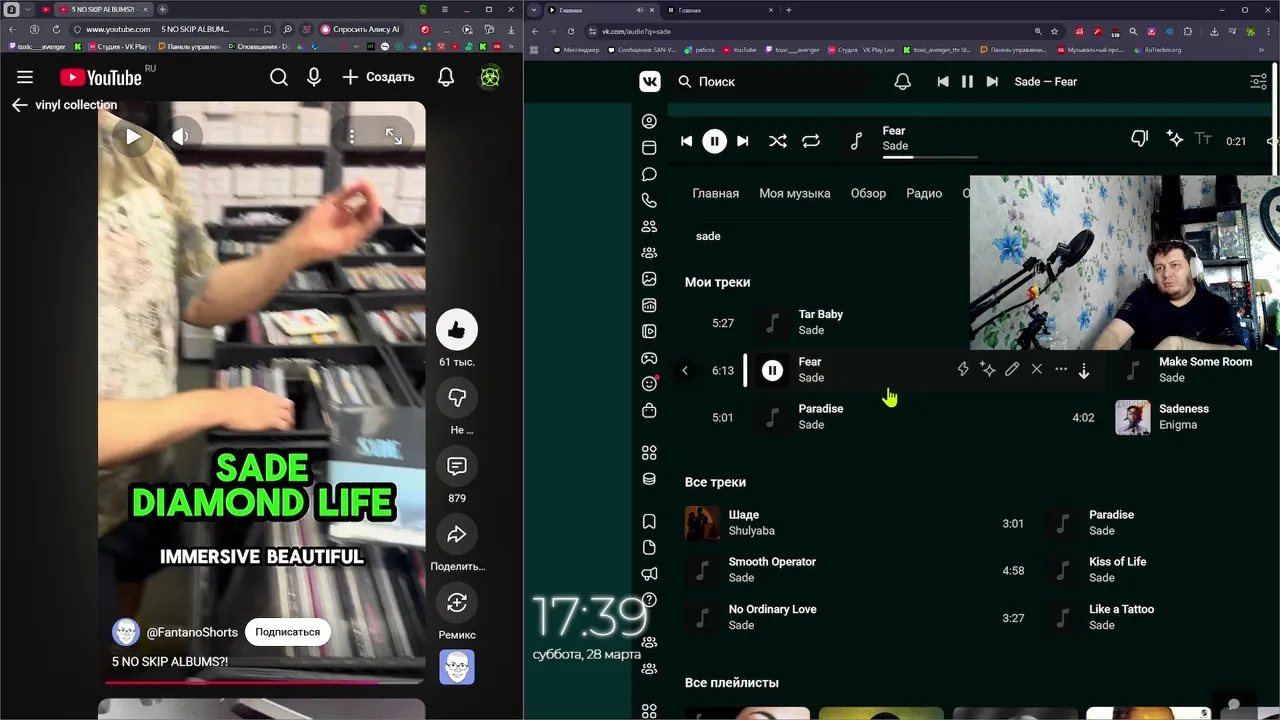Expand YouTube short to fullscreen
The height and width of the screenshot is (720, 1280).
click(394, 137)
